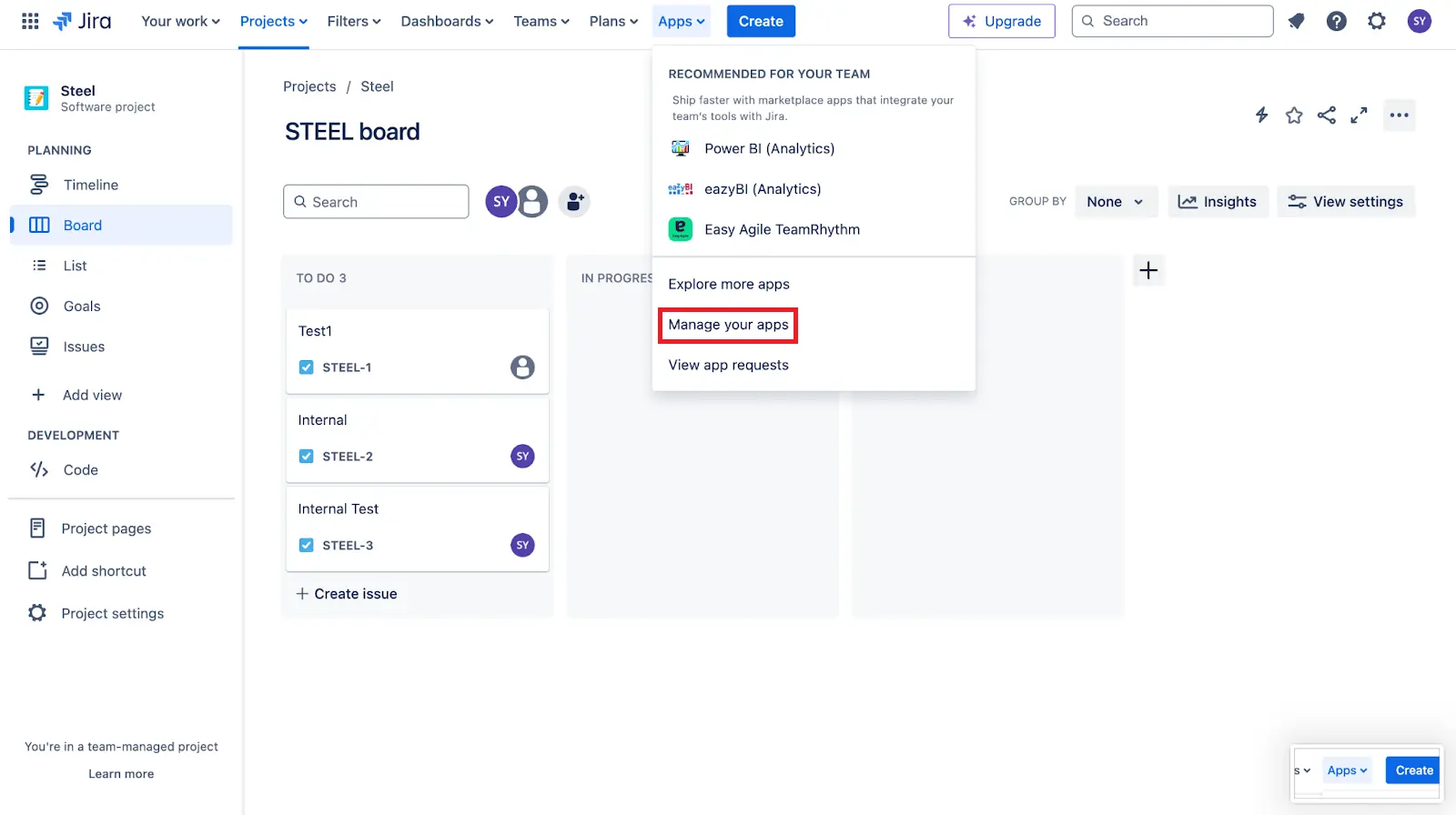The height and width of the screenshot is (815, 1456).
Task: Click the add people icon
Action: 574,201
